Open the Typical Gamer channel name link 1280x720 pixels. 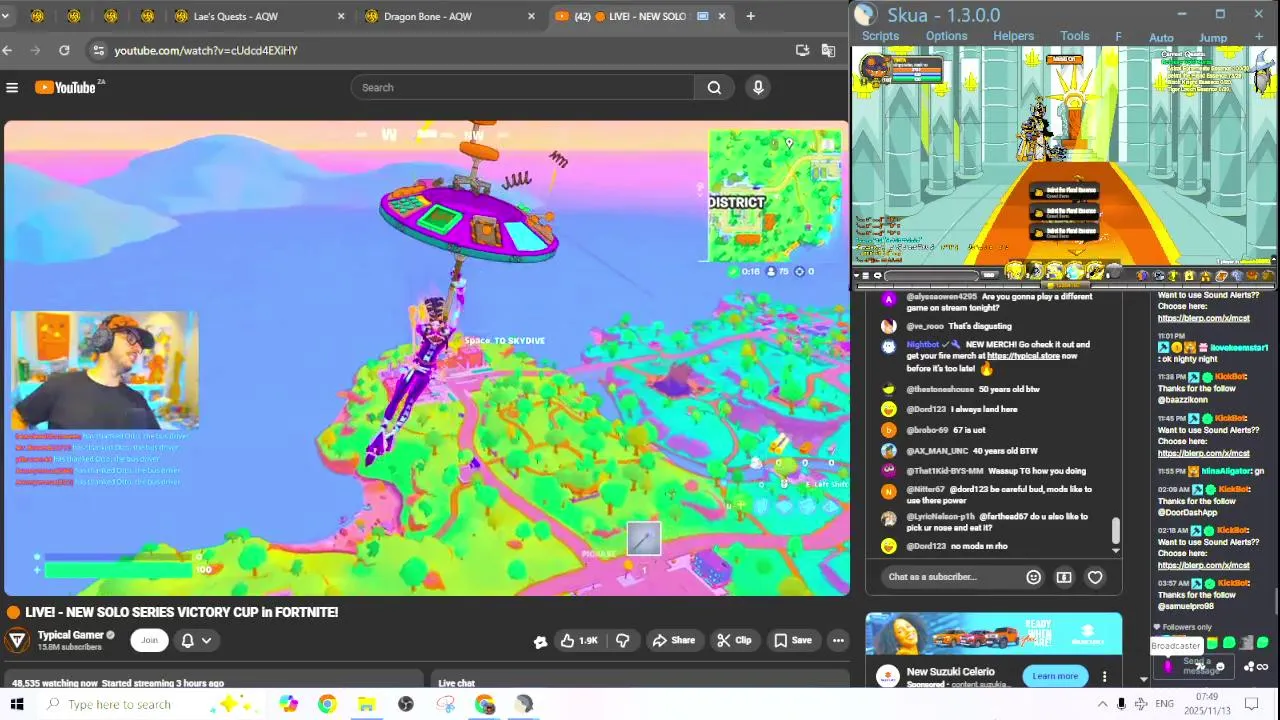pyautogui.click(x=70, y=635)
